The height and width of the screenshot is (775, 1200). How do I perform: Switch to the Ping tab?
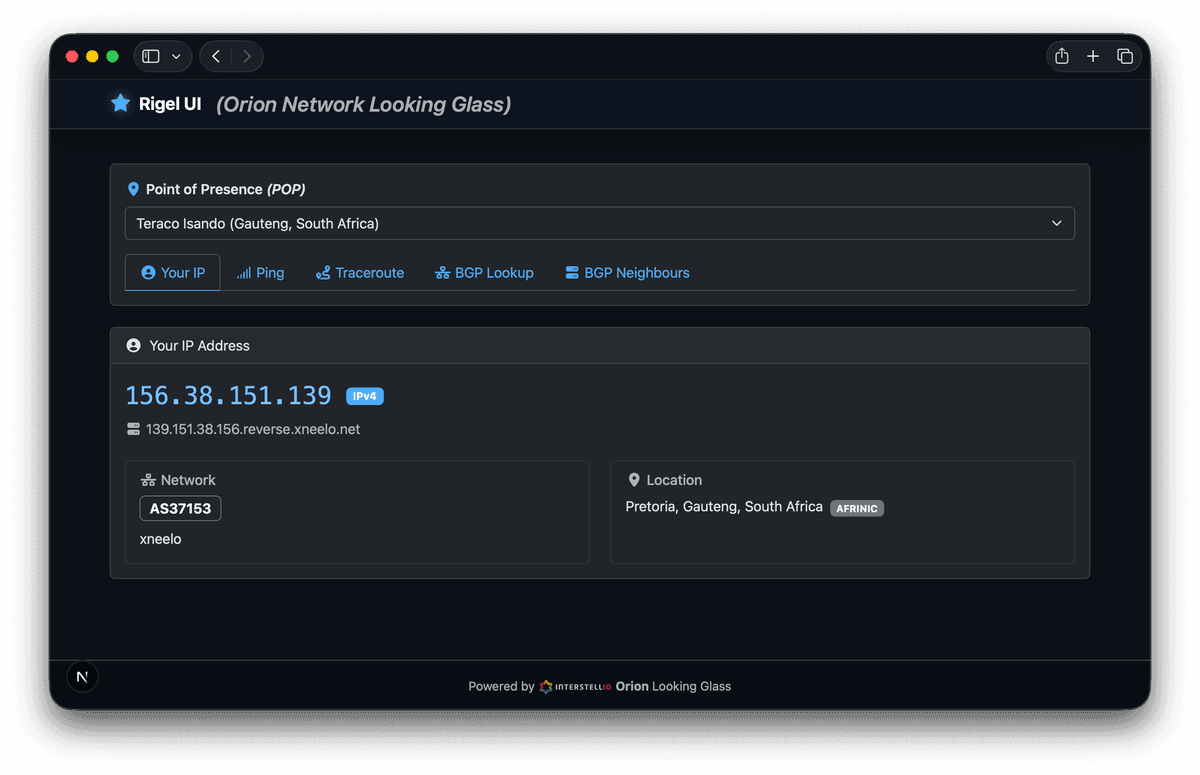click(x=260, y=273)
